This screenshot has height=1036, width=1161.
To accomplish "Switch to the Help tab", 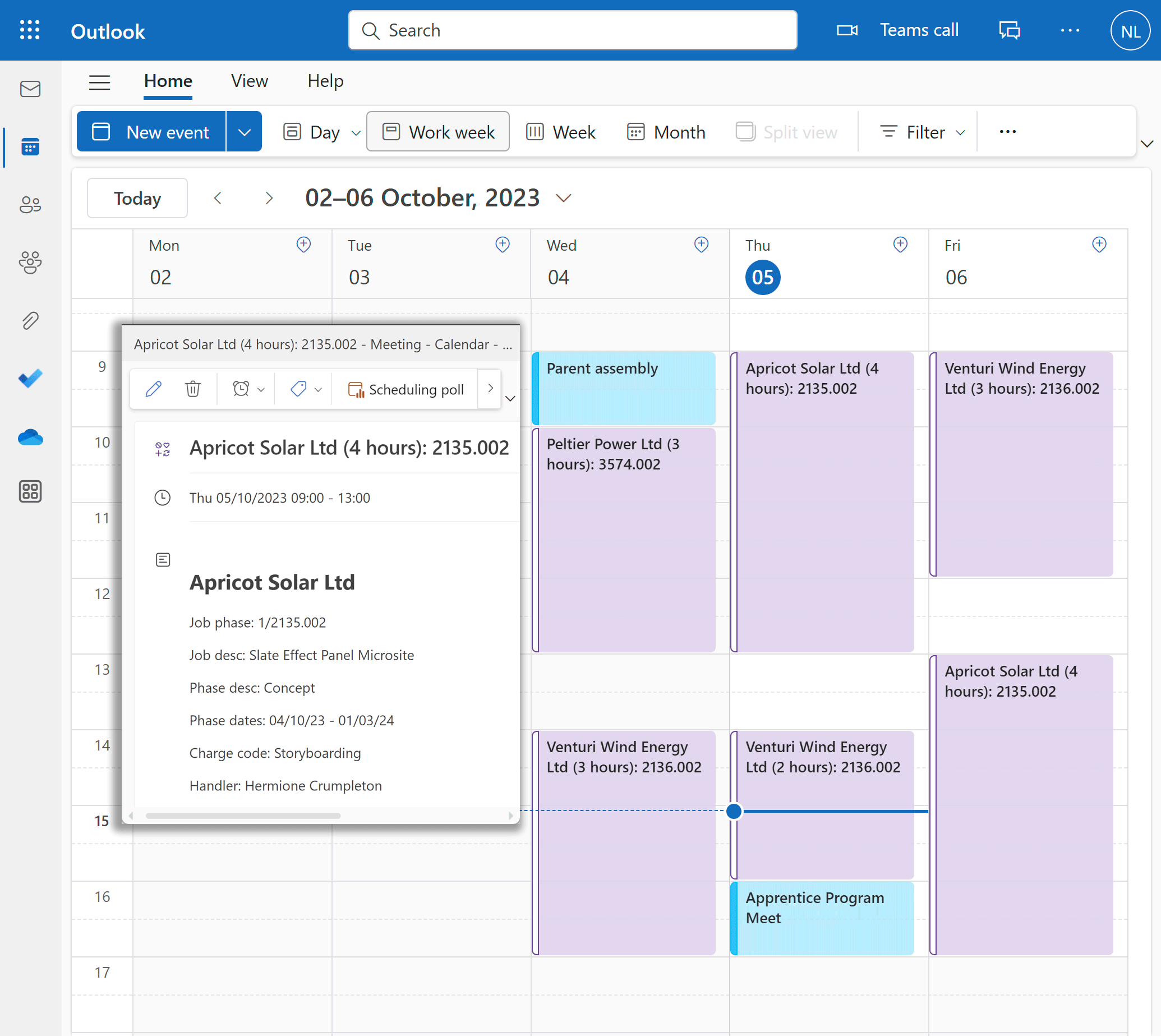I will 325,81.
